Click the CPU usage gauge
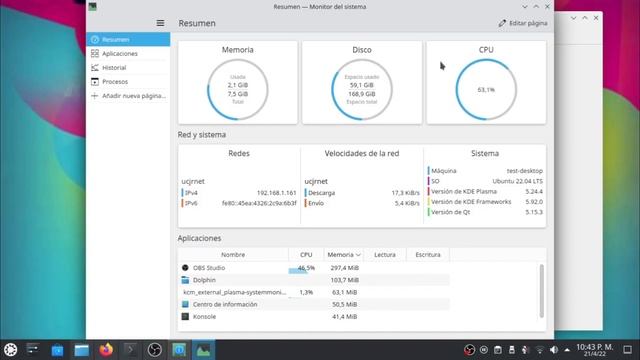The width and height of the screenshot is (640, 360). point(486,89)
